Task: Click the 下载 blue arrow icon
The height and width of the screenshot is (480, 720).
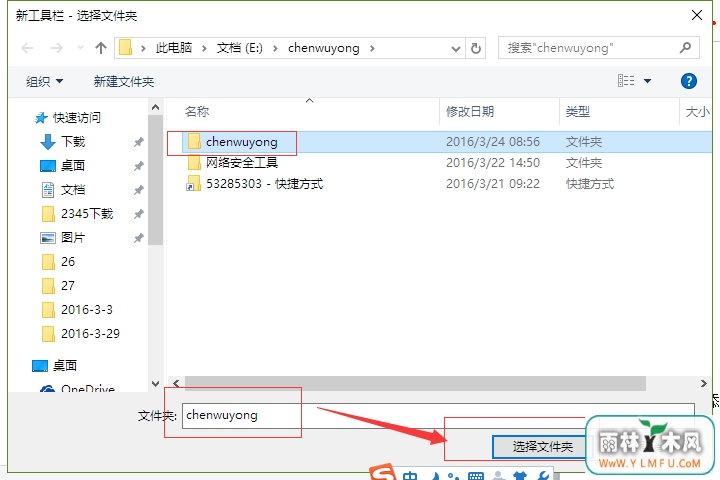Action: (x=48, y=142)
